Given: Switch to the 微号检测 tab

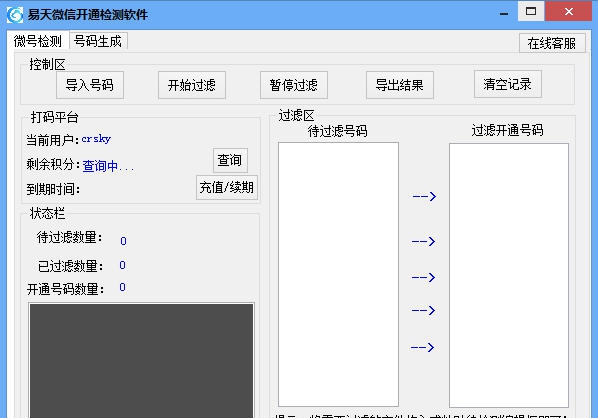Looking at the screenshot, I should [38, 41].
